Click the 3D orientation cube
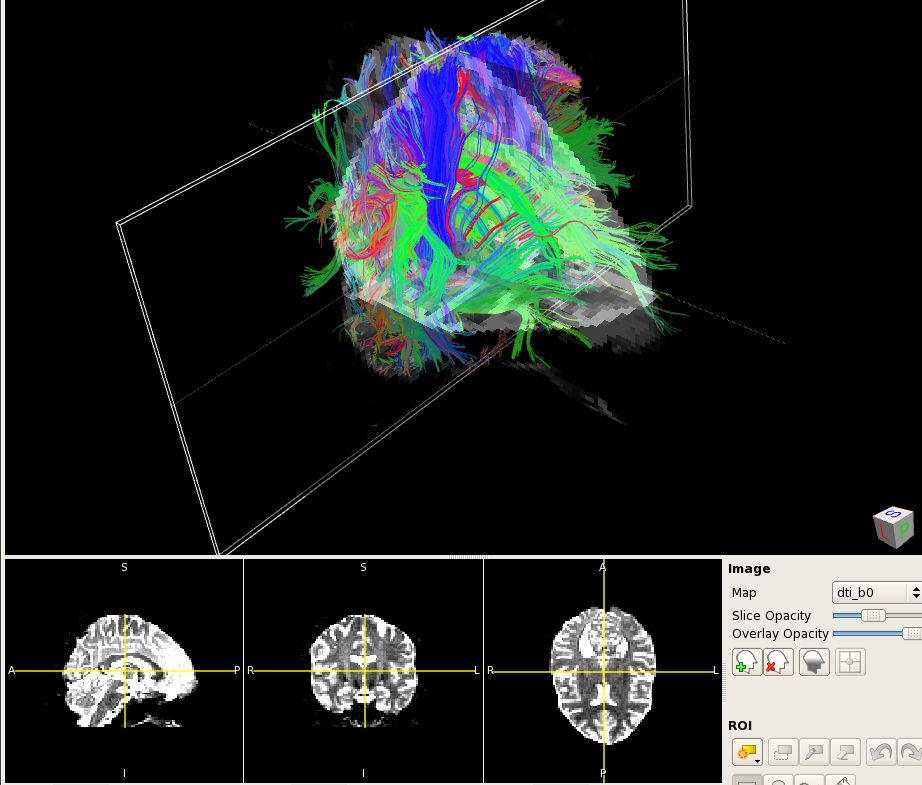Viewport: 922px width, 785px height. (x=894, y=527)
